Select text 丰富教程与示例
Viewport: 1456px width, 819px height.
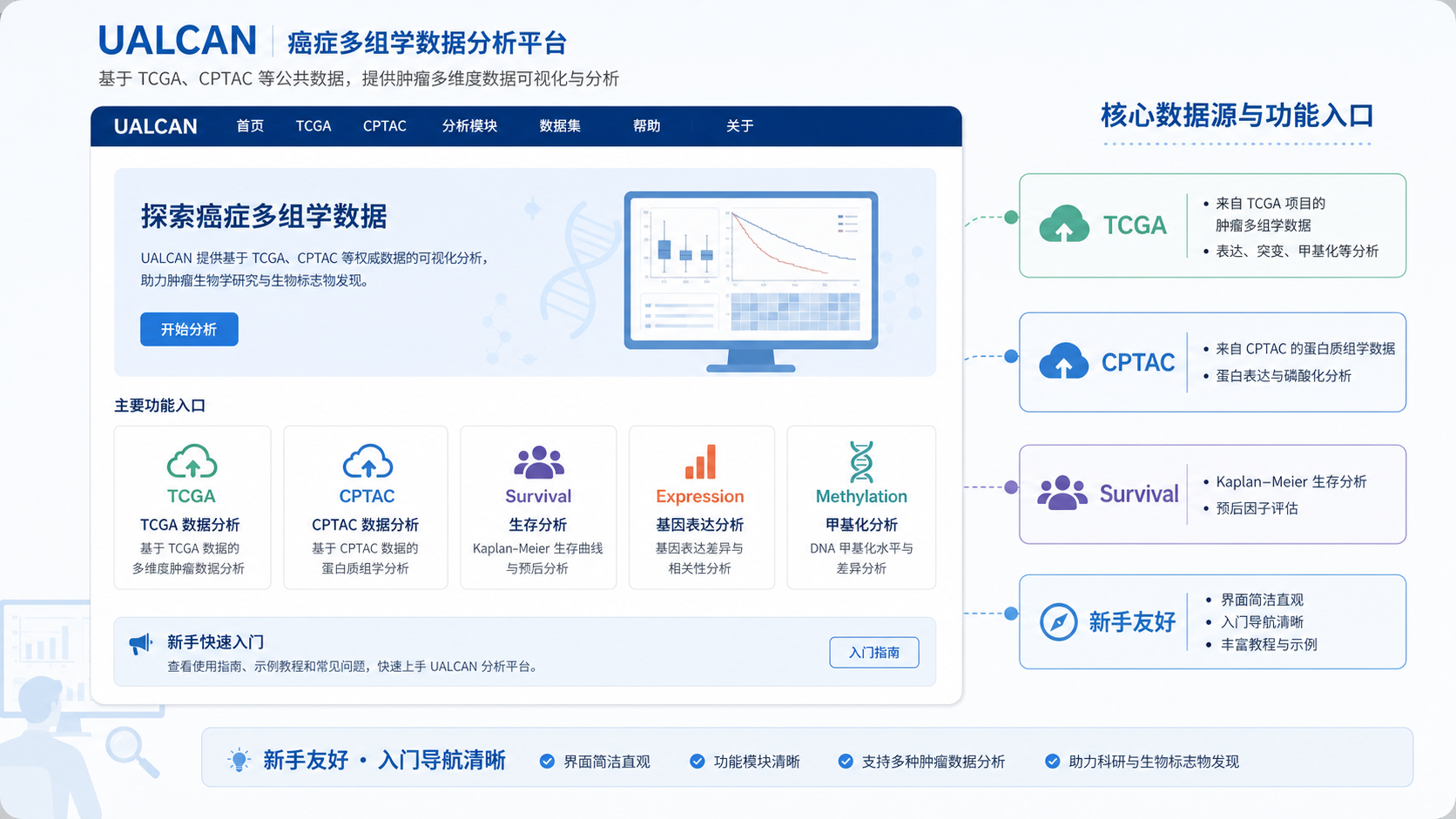point(1269,645)
